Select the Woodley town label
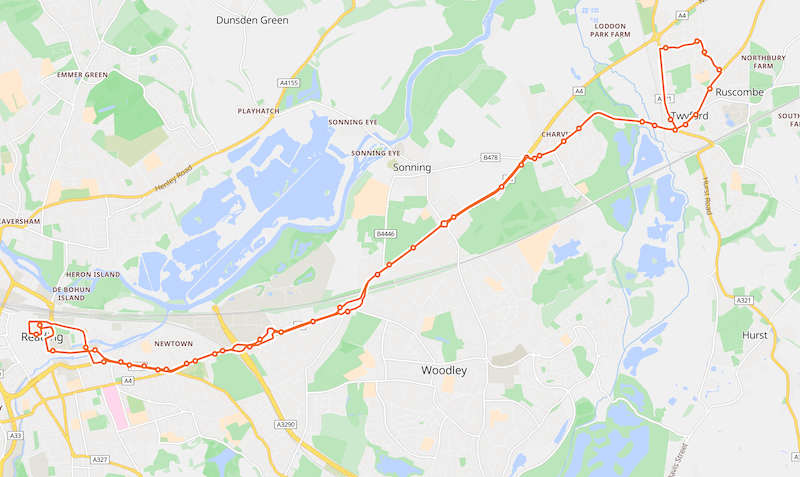800x477 pixels. tap(444, 370)
